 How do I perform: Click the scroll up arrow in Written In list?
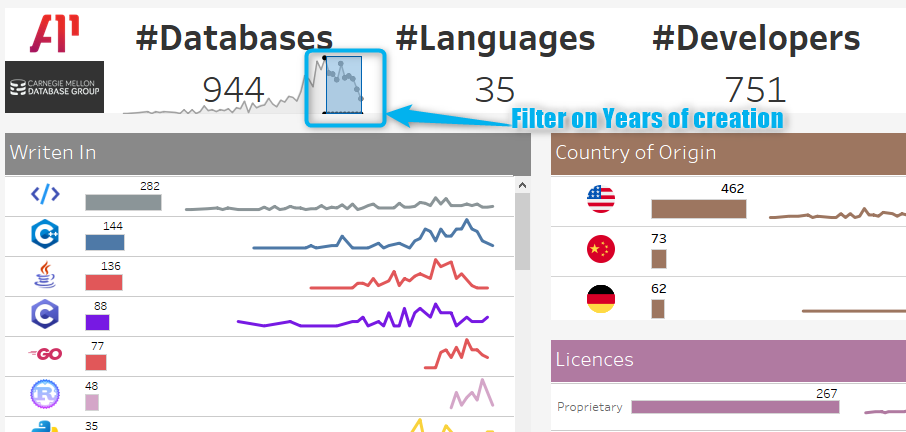tap(522, 185)
